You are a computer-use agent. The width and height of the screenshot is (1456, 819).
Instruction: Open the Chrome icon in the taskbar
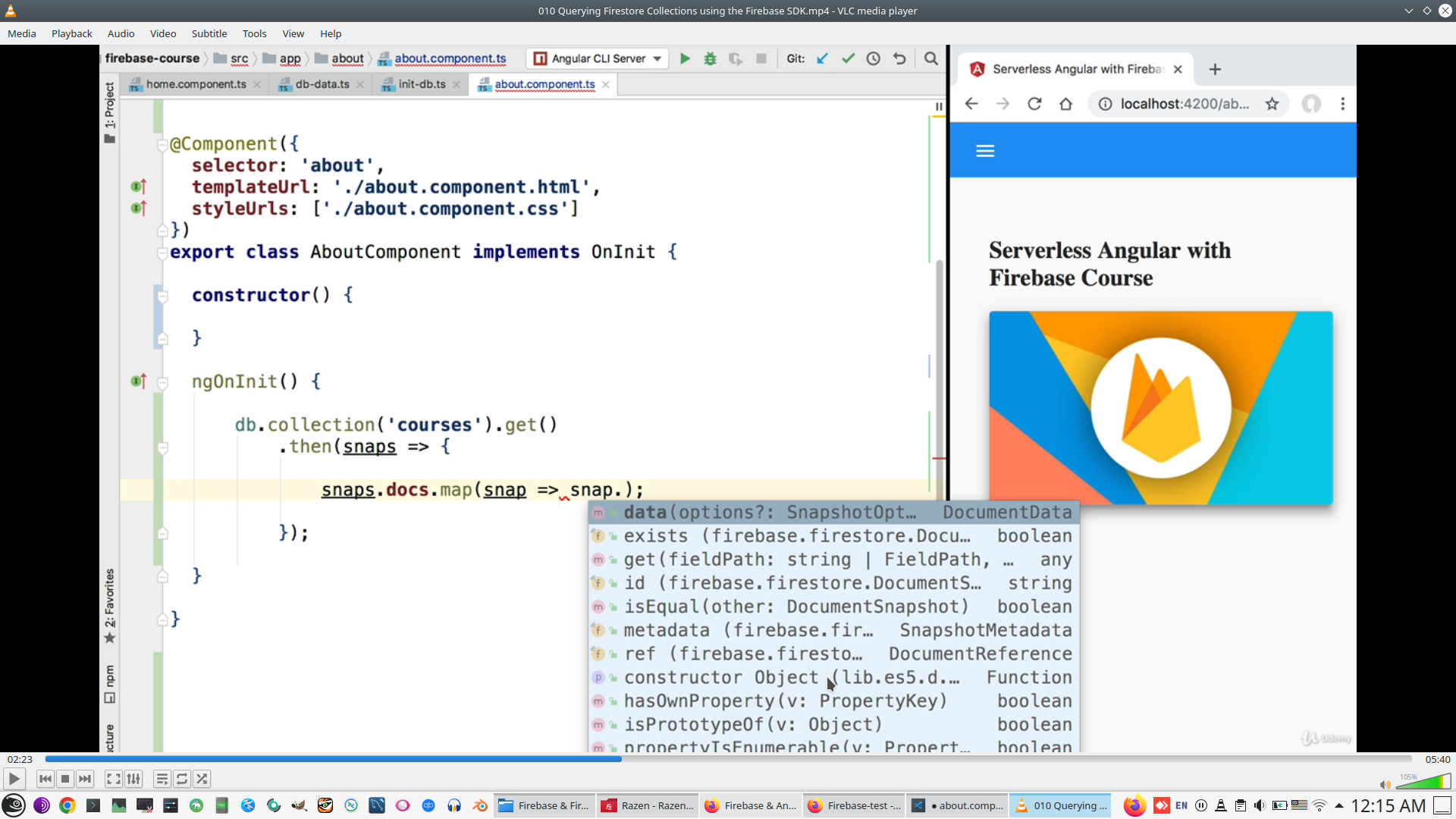67,805
